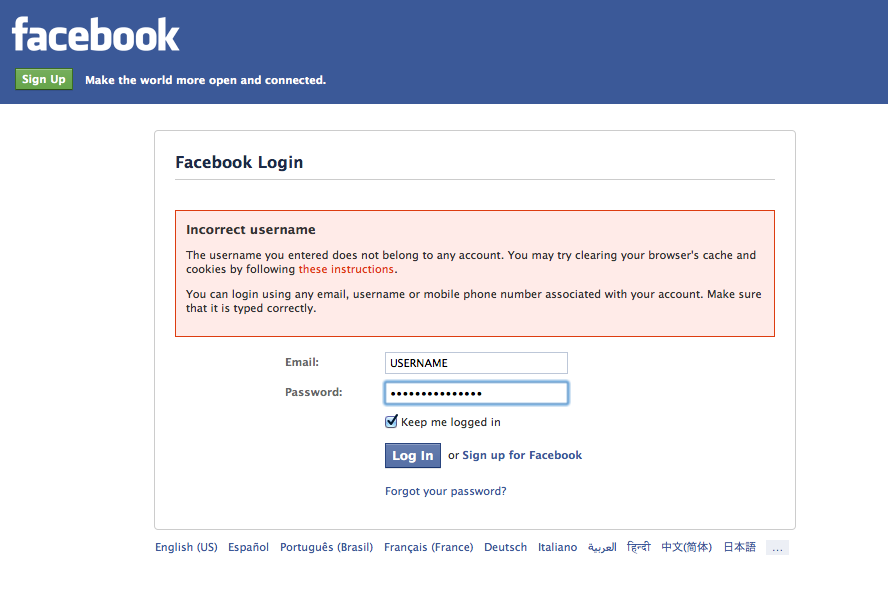The height and width of the screenshot is (591, 888).
Task: Open the 'these instructions' link
Action: 346,269
